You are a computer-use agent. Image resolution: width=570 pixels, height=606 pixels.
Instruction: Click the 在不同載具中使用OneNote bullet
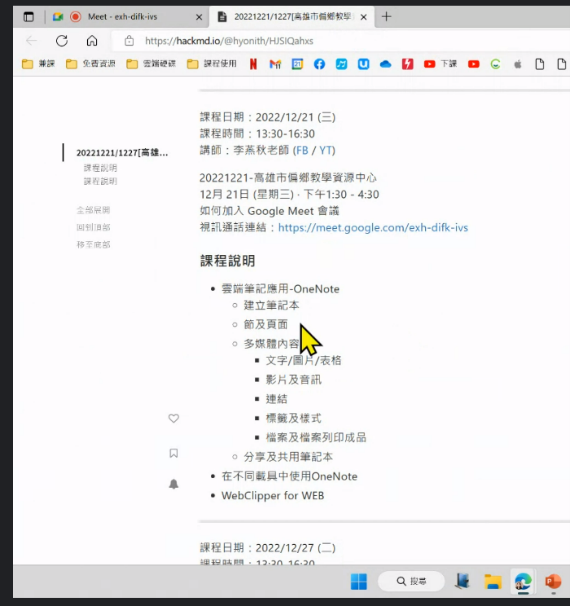289,476
